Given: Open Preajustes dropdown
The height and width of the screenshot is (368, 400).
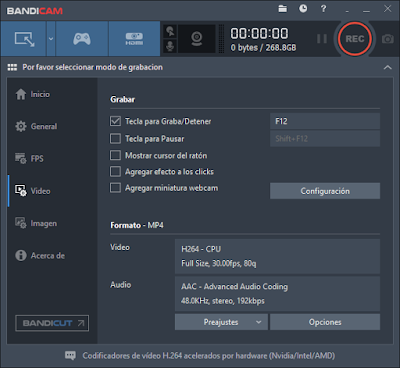Looking at the screenshot, I should tap(221, 322).
